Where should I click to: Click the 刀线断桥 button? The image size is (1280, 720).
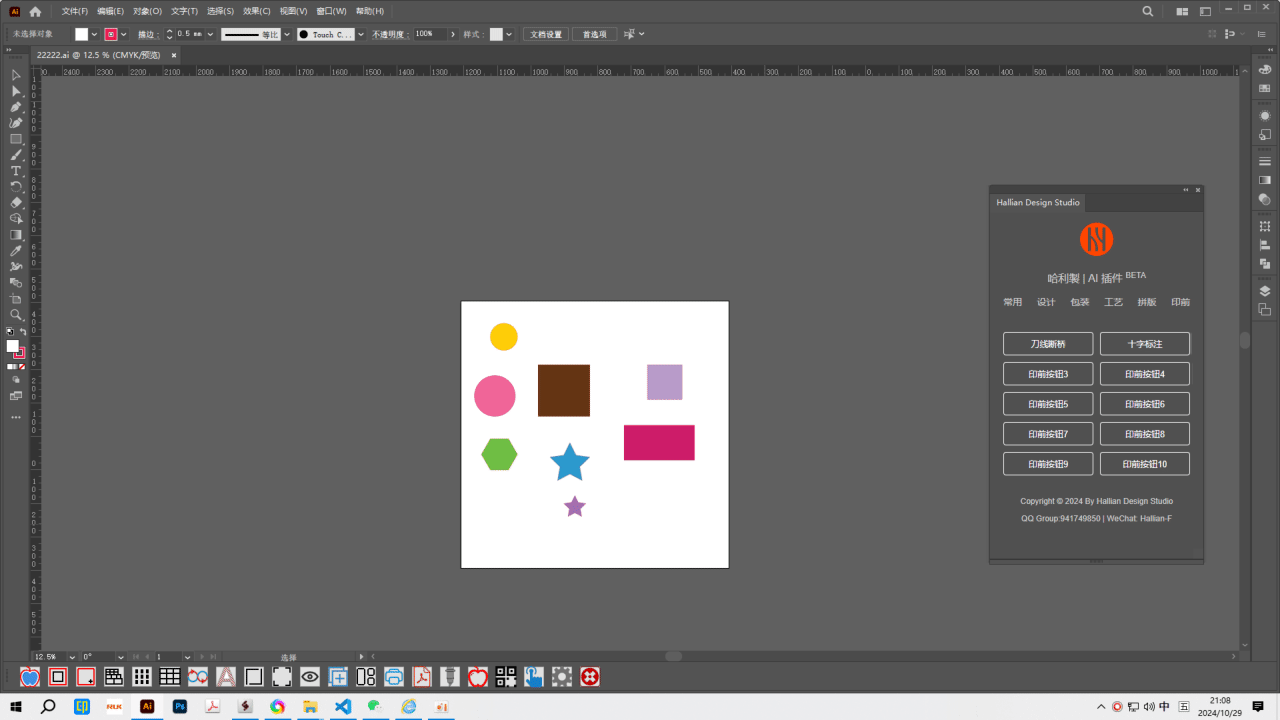(1048, 344)
